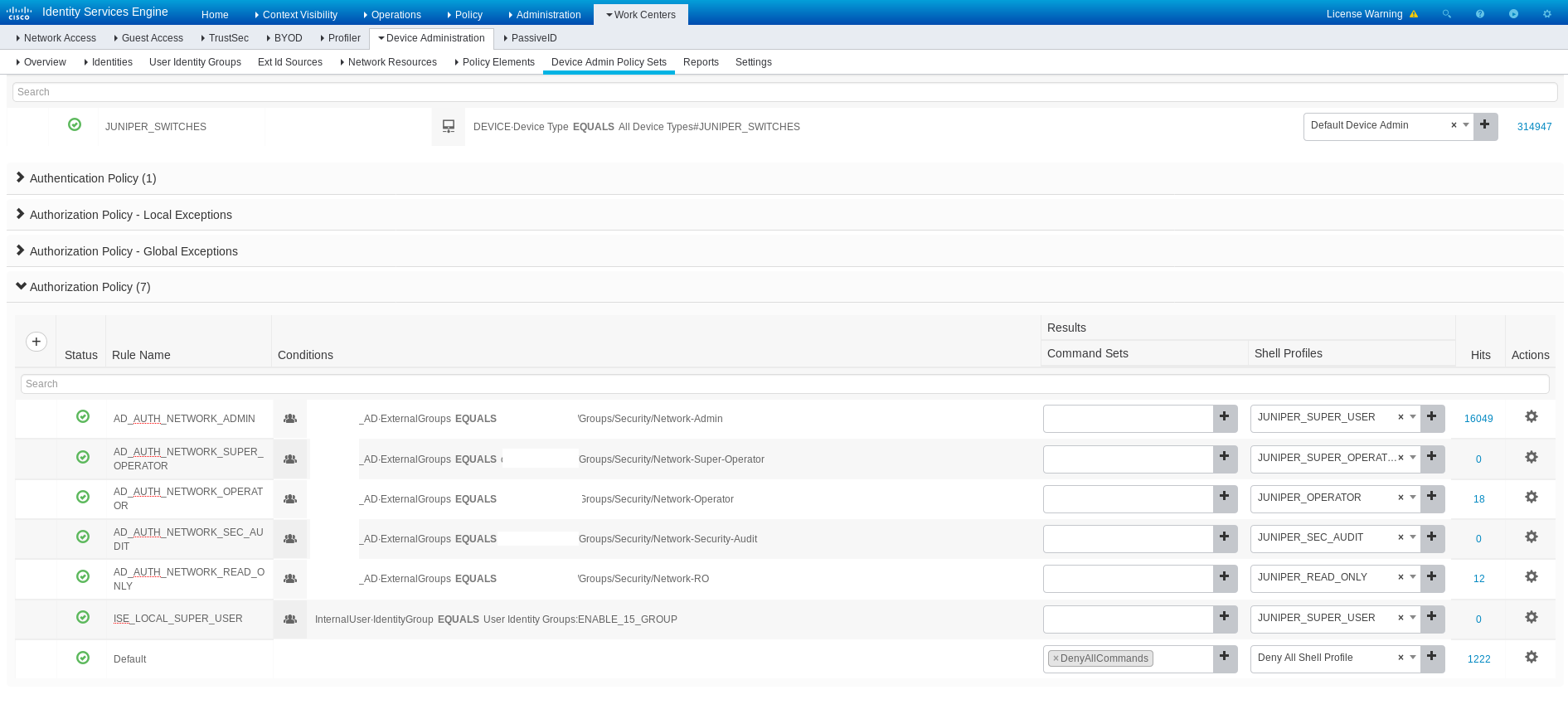
Task: Toggle status of AD_AUTH_NETWORK_ADMIN rule
Action: 83,416
